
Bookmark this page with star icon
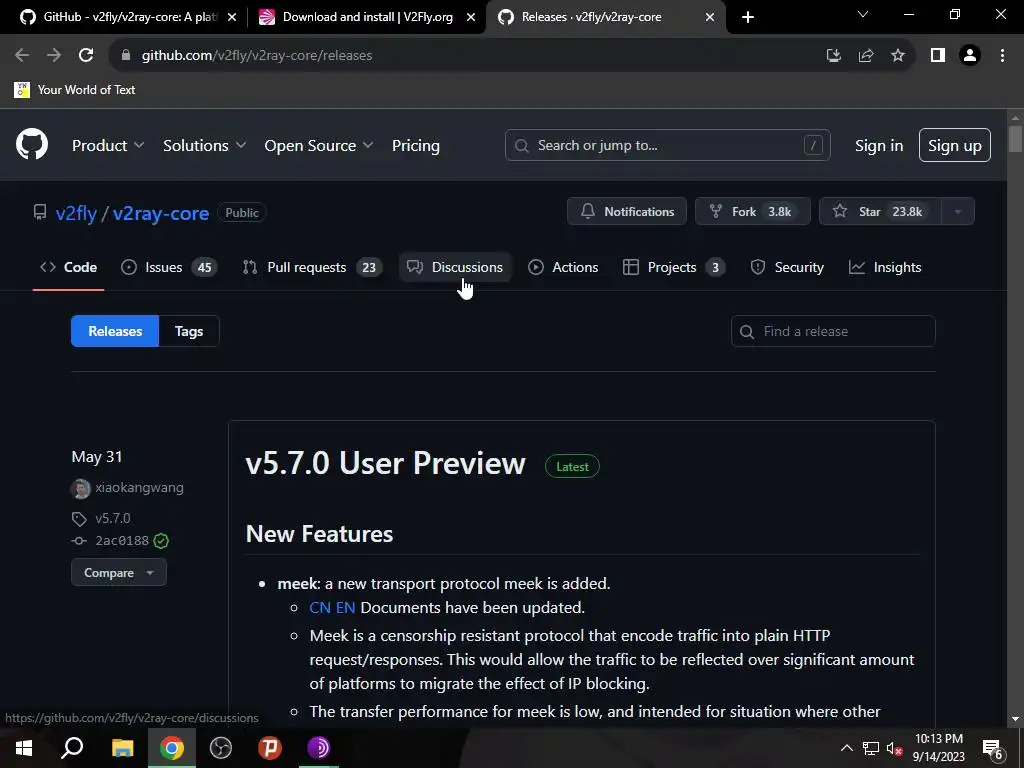click(898, 56)
